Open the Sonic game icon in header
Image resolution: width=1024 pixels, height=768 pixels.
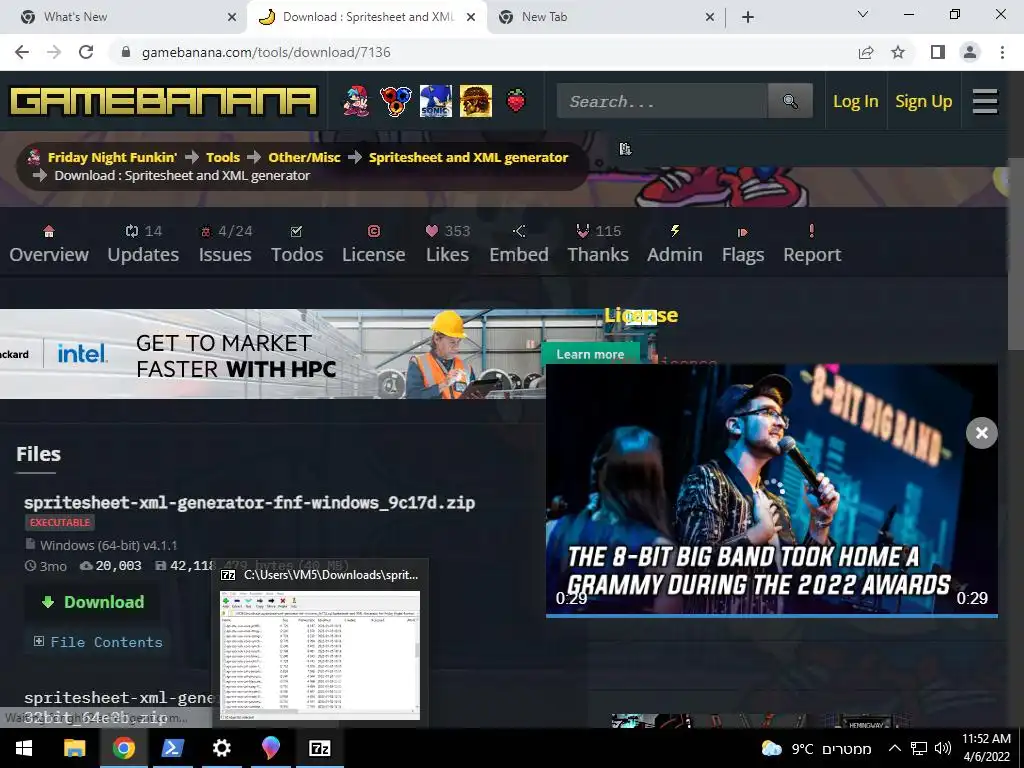[436, 101]
